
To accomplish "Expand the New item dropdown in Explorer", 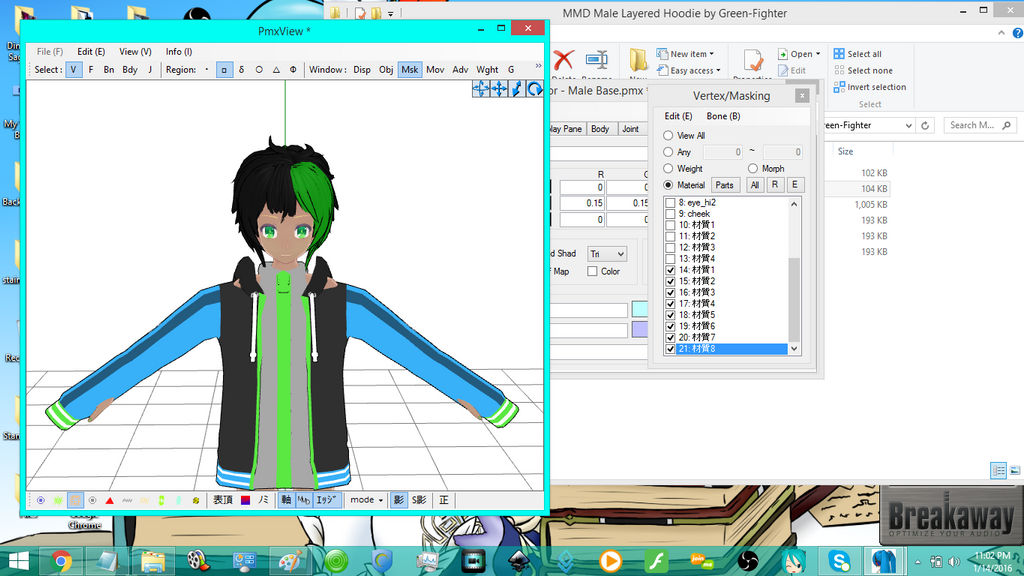I will pyautogui.click(x=685, y=54).
